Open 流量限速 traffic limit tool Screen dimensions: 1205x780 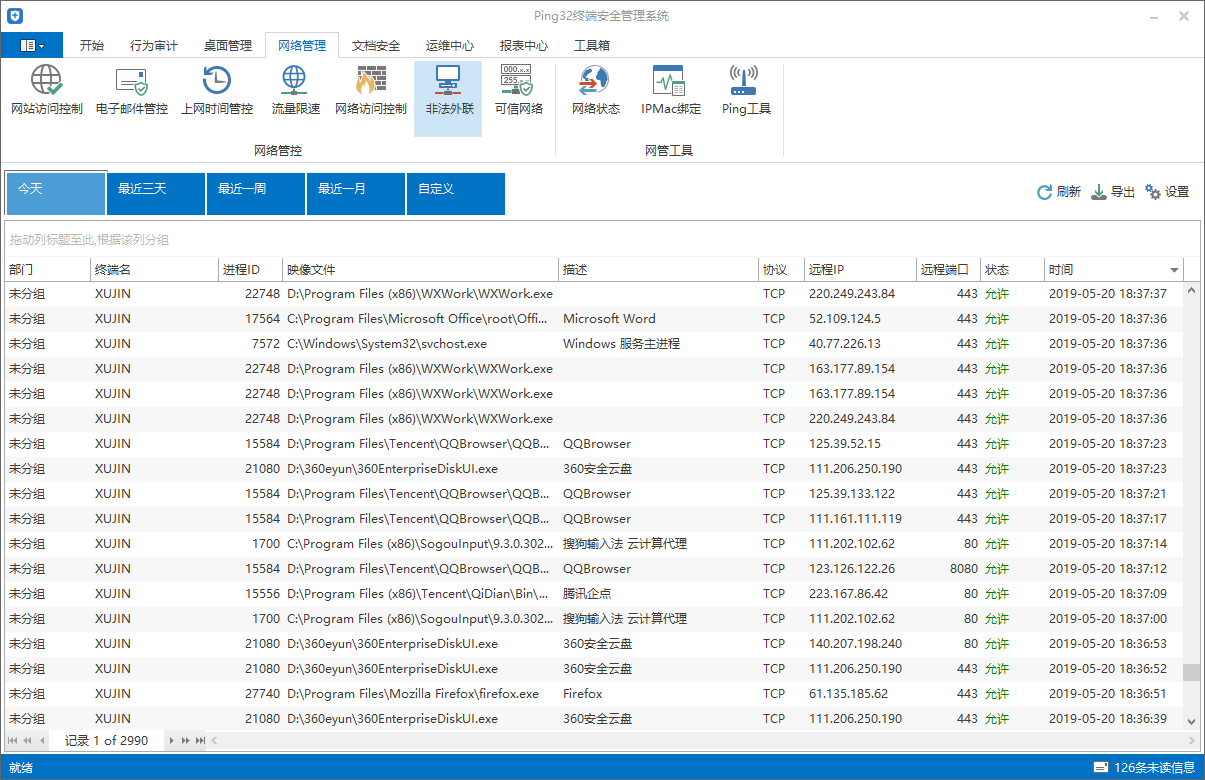coord(295,92)
